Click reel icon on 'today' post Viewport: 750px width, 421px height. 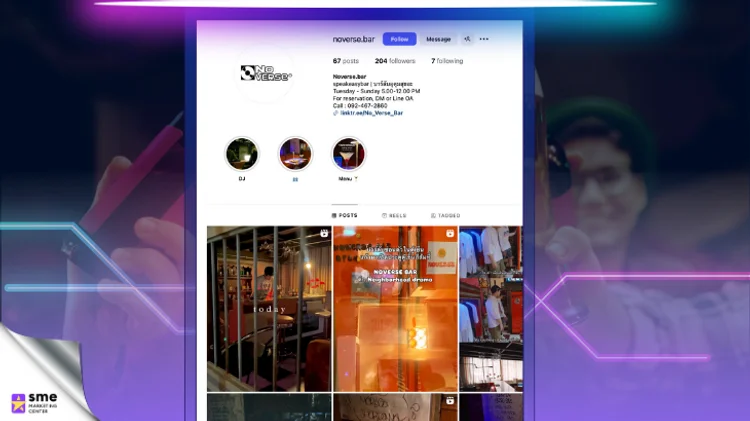(324, 233)
